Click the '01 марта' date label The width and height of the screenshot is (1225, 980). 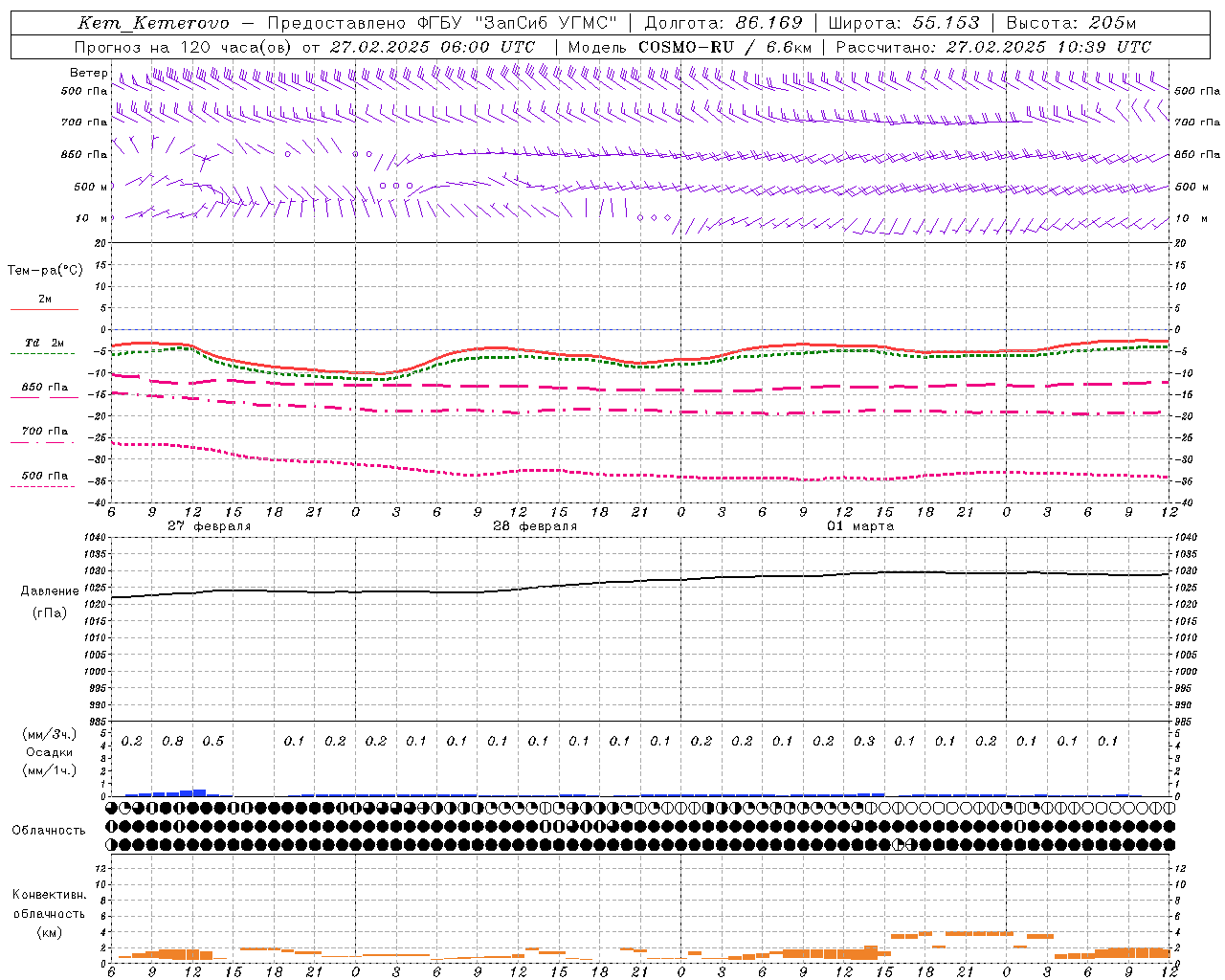tap(860, 526)
